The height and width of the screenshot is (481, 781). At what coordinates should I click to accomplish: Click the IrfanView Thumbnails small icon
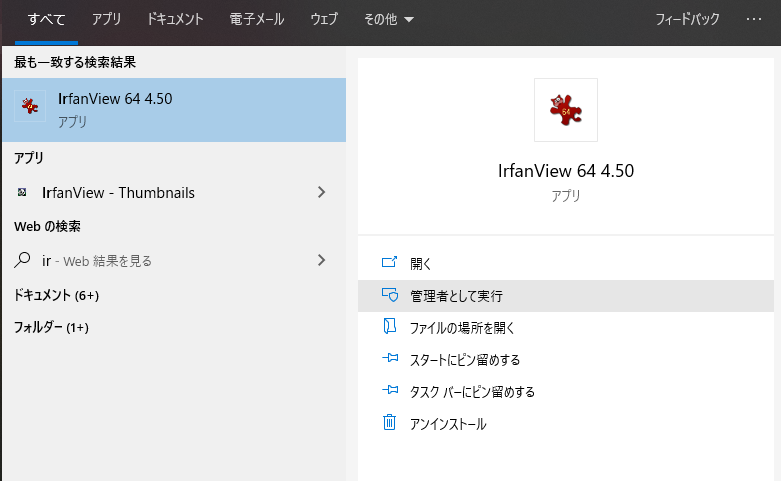pyautogui.click(x=22, y=192)
